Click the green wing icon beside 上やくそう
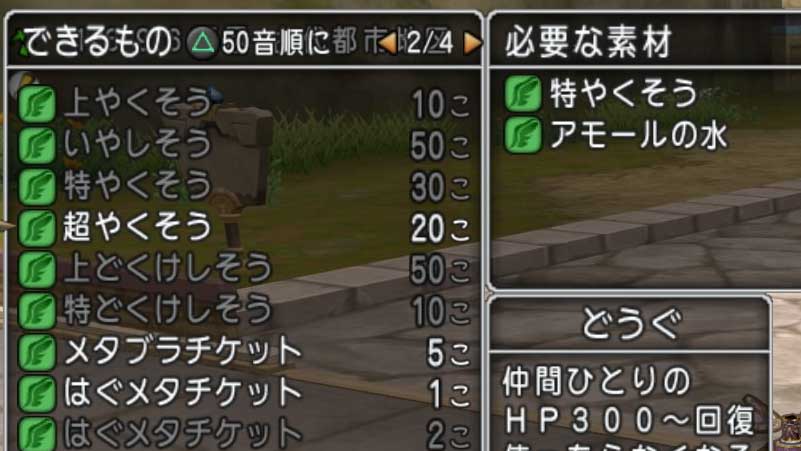Image resolution: width=801 pixels, height=451 pixels. 37,104
